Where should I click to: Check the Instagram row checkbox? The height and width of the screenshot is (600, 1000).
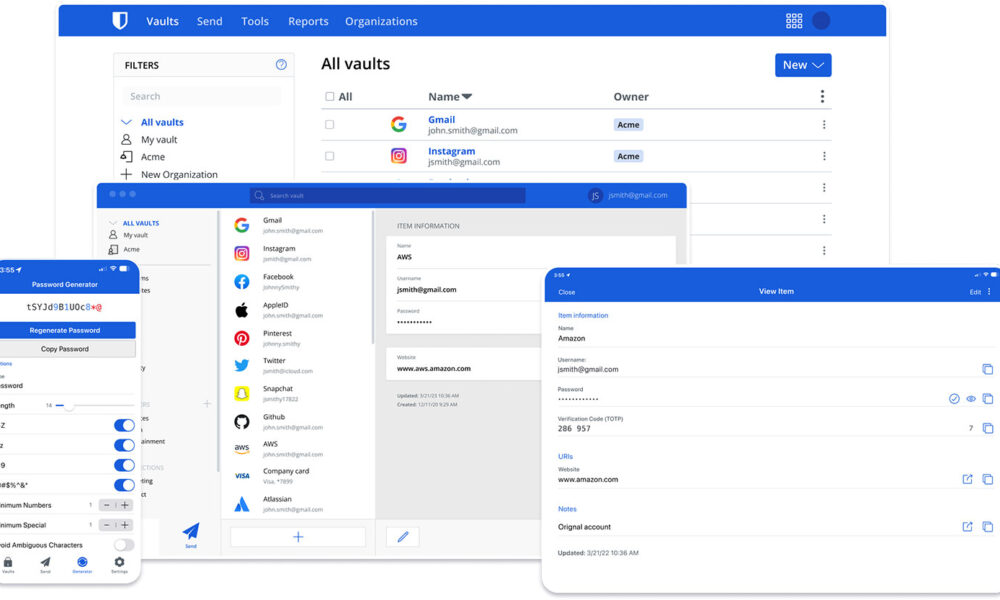pyautogui.click(x=330, y=156)
